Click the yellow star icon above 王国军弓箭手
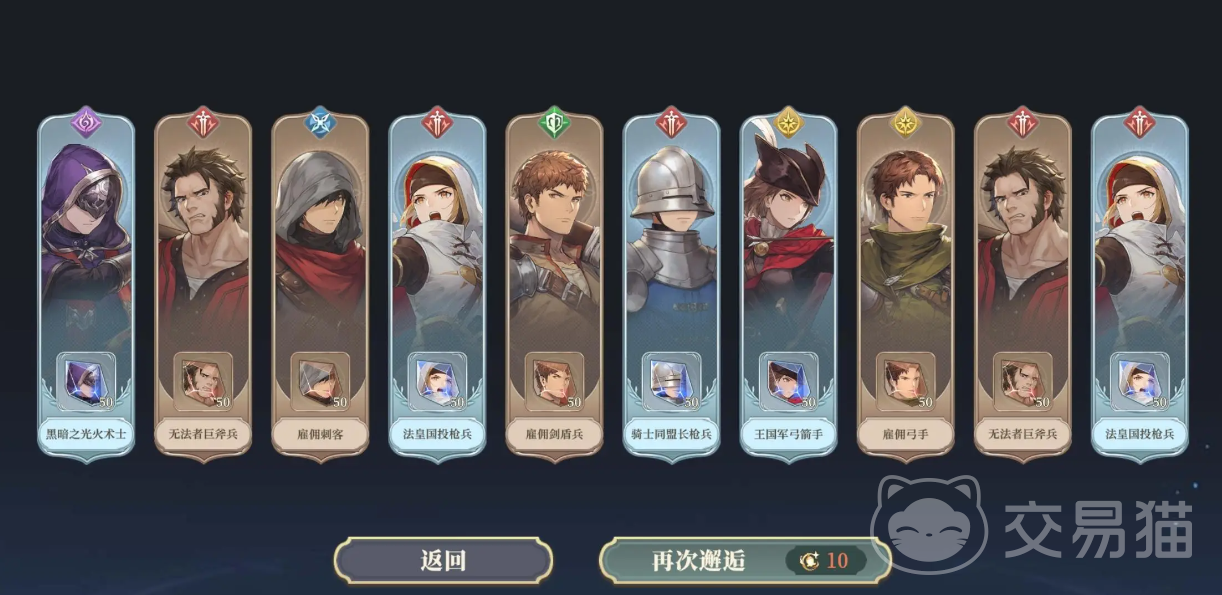 click(788, 122)
